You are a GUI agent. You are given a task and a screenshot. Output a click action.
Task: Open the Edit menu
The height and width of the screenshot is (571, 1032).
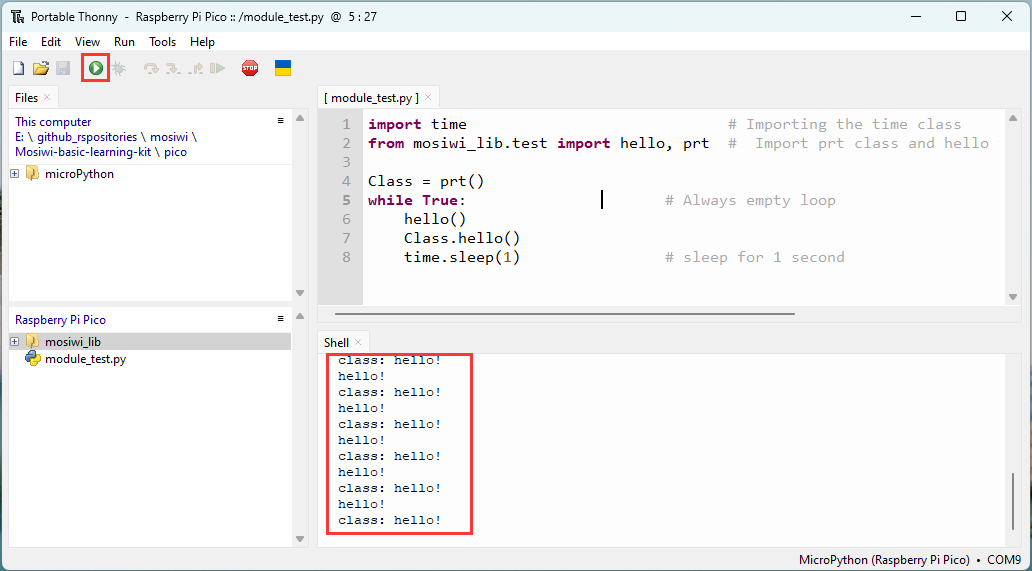coord(51,41)
